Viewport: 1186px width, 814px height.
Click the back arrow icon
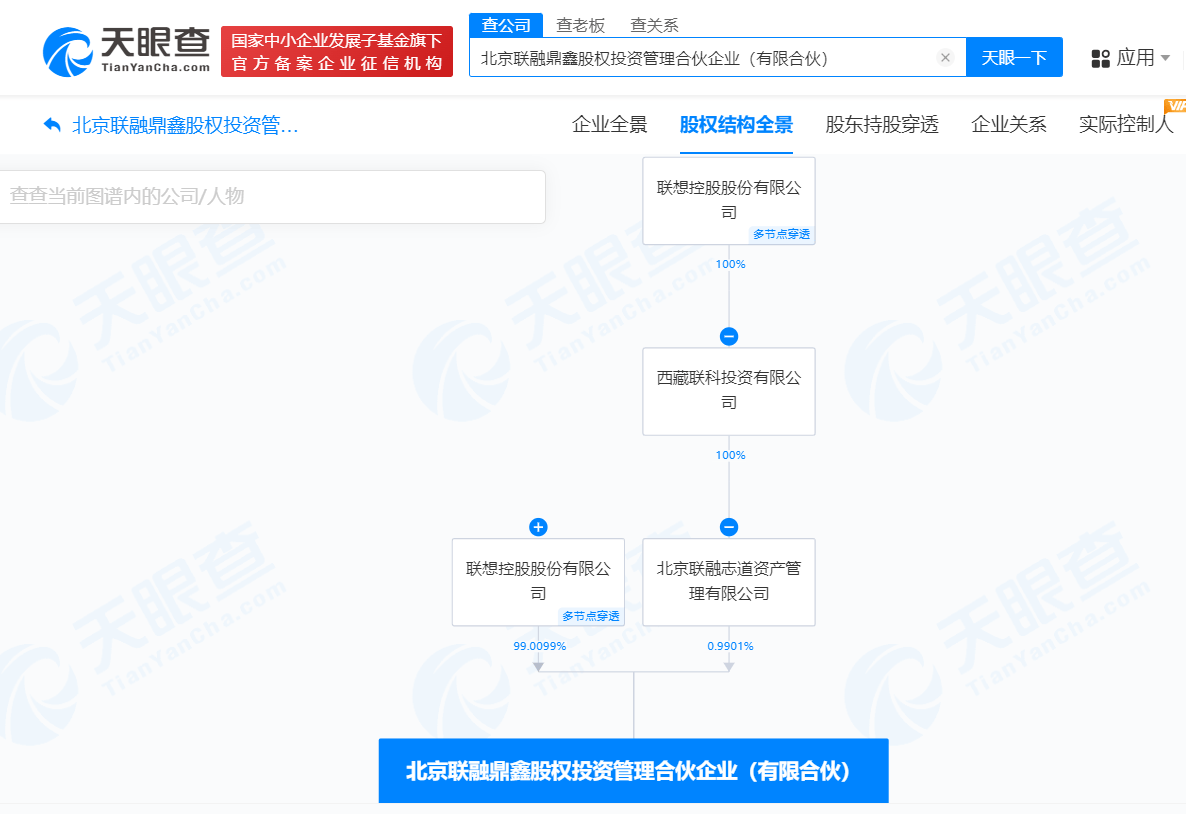(x=52, y=125)
